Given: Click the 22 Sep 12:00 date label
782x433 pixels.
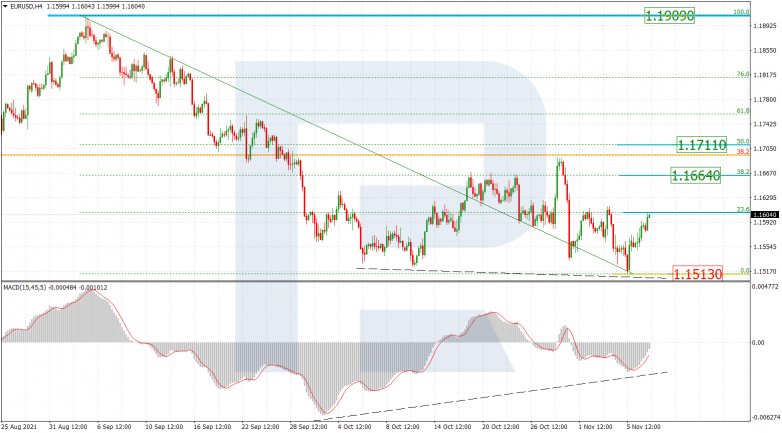Looking at the screenshot, I should pos(259,427).
